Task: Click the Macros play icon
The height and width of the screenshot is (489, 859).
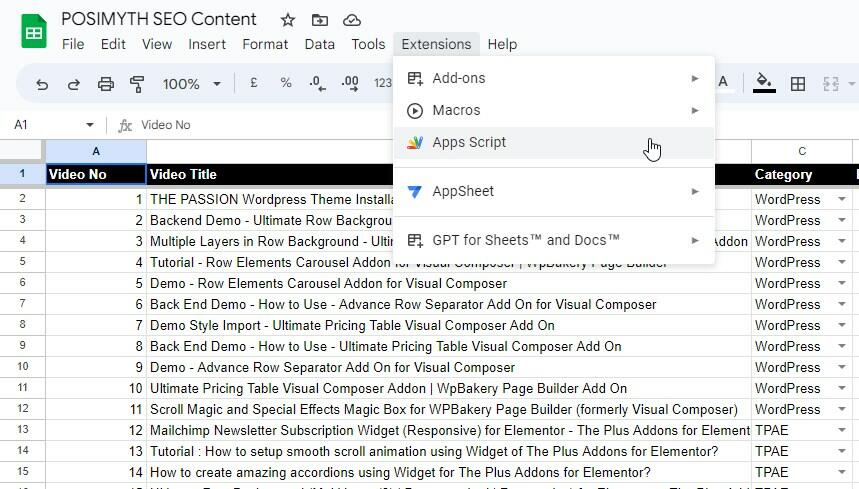Action: (x=415, y=111)
